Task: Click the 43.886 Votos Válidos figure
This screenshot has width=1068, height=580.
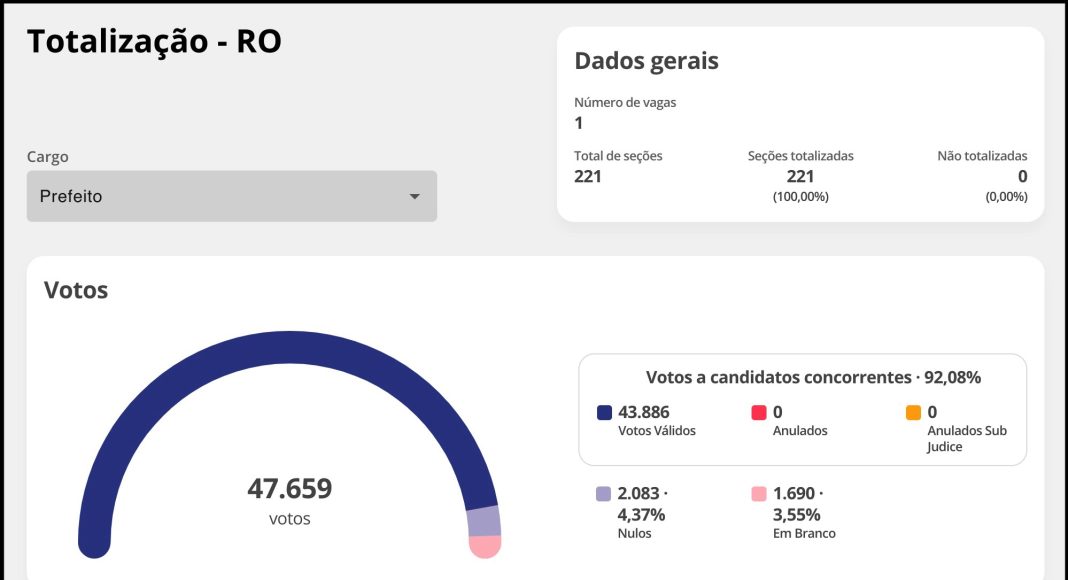Action: (644, 412)
